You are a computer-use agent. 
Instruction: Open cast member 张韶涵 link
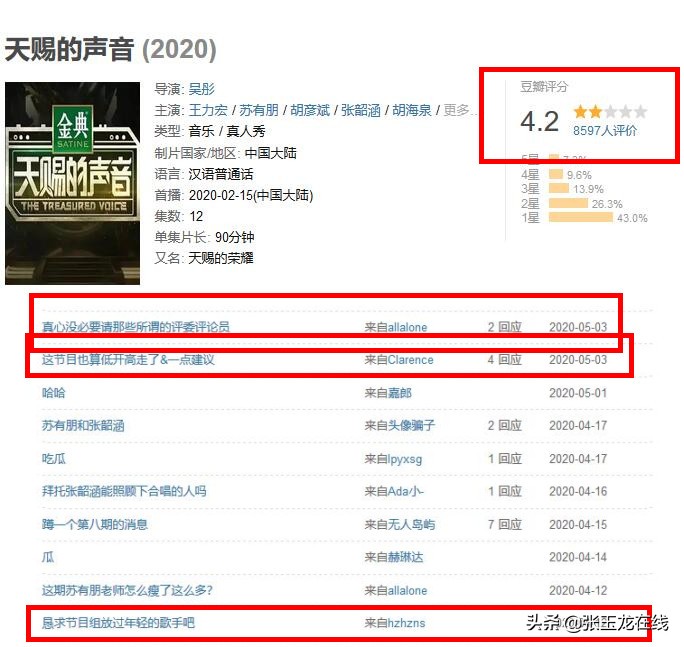pyautogui.click(x=361, y=110)
